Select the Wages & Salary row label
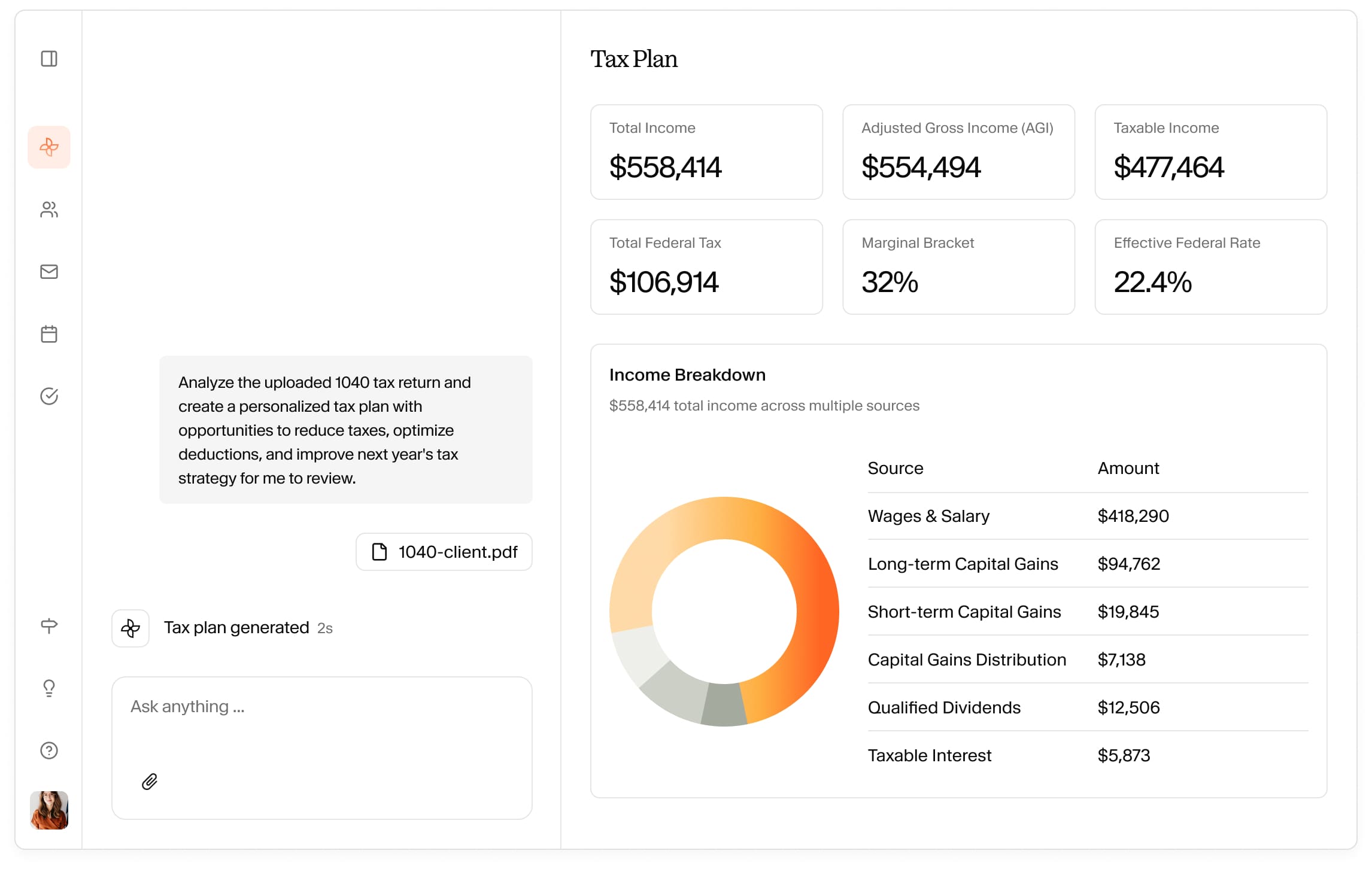Screen dimensions: 1372x869 tap(928, 516)
